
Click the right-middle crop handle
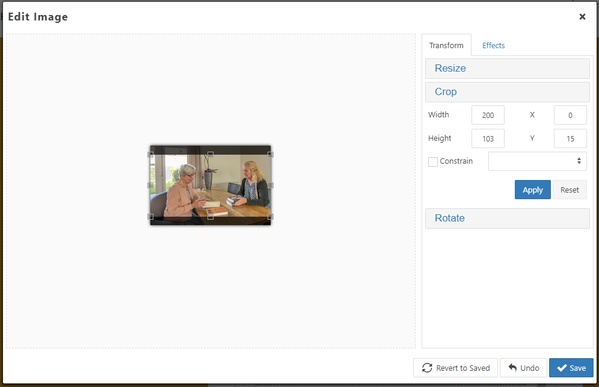270,185
